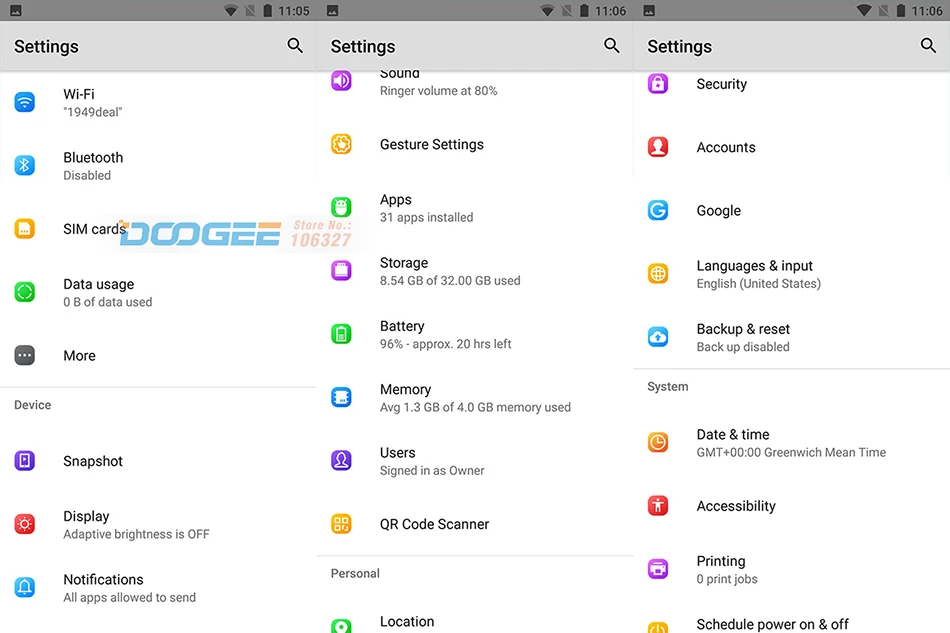Tap the Printing printer icon
The image size is (950, 633).
[x=658, y=569]
